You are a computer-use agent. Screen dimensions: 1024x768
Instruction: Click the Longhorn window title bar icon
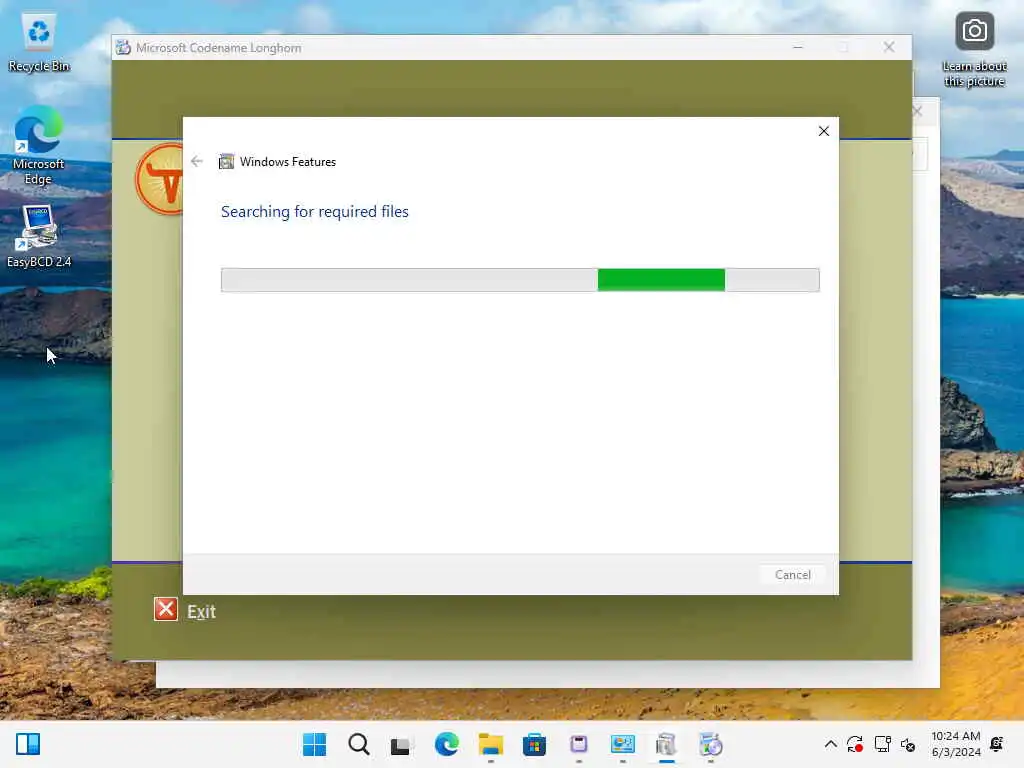pos(123,47)
